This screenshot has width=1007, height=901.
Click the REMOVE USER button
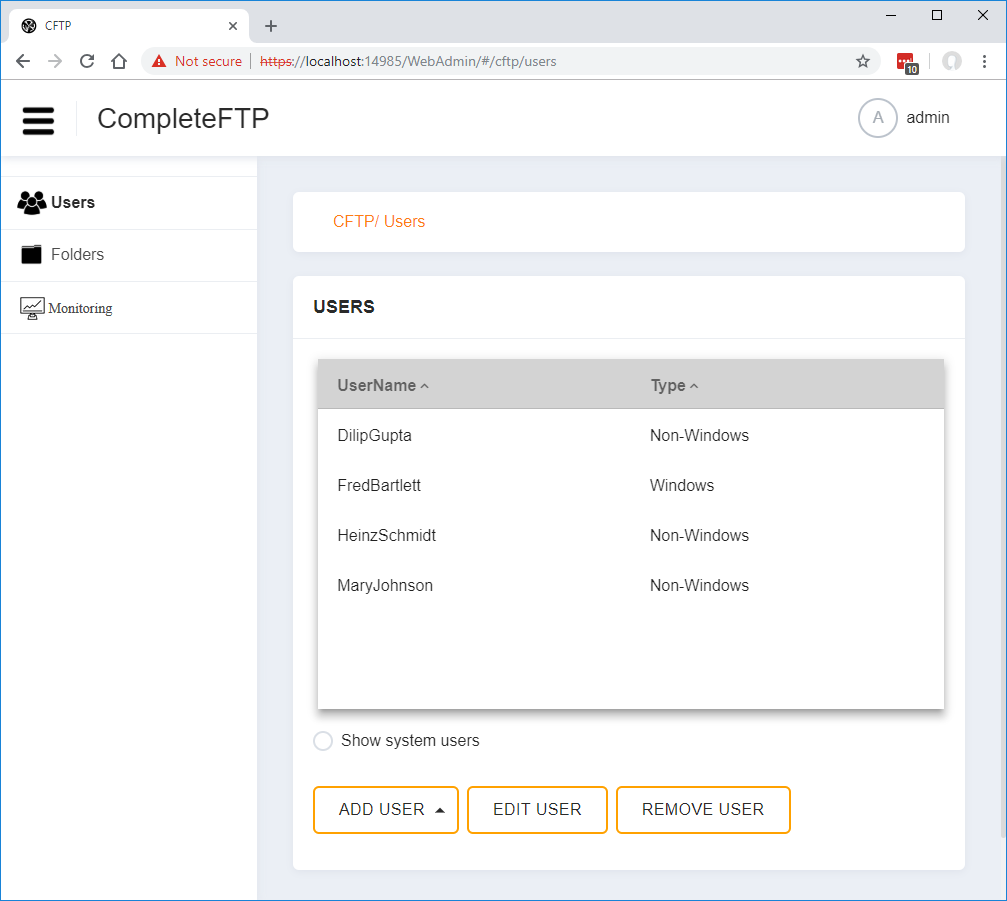point(703,809)
